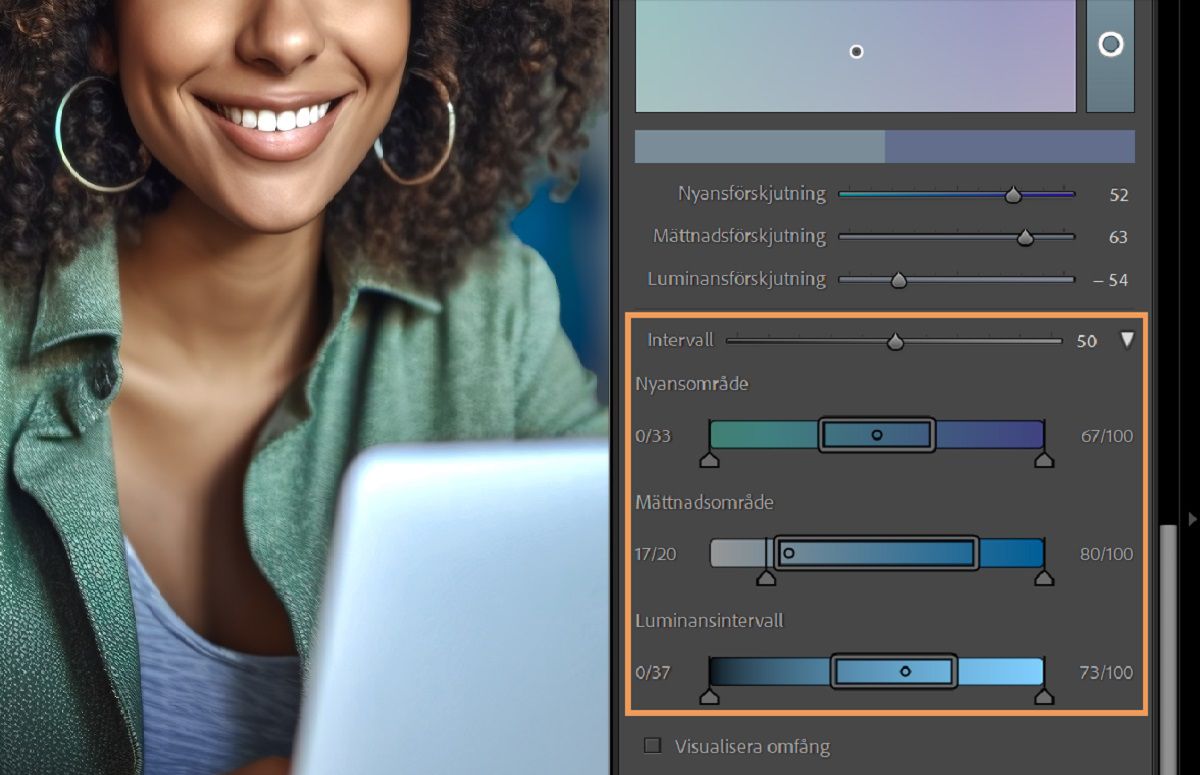The height and width of the screenshot is (775, 1200).
Task: Click the right Luminansintervall range handle
Action: coord(1044,695)
